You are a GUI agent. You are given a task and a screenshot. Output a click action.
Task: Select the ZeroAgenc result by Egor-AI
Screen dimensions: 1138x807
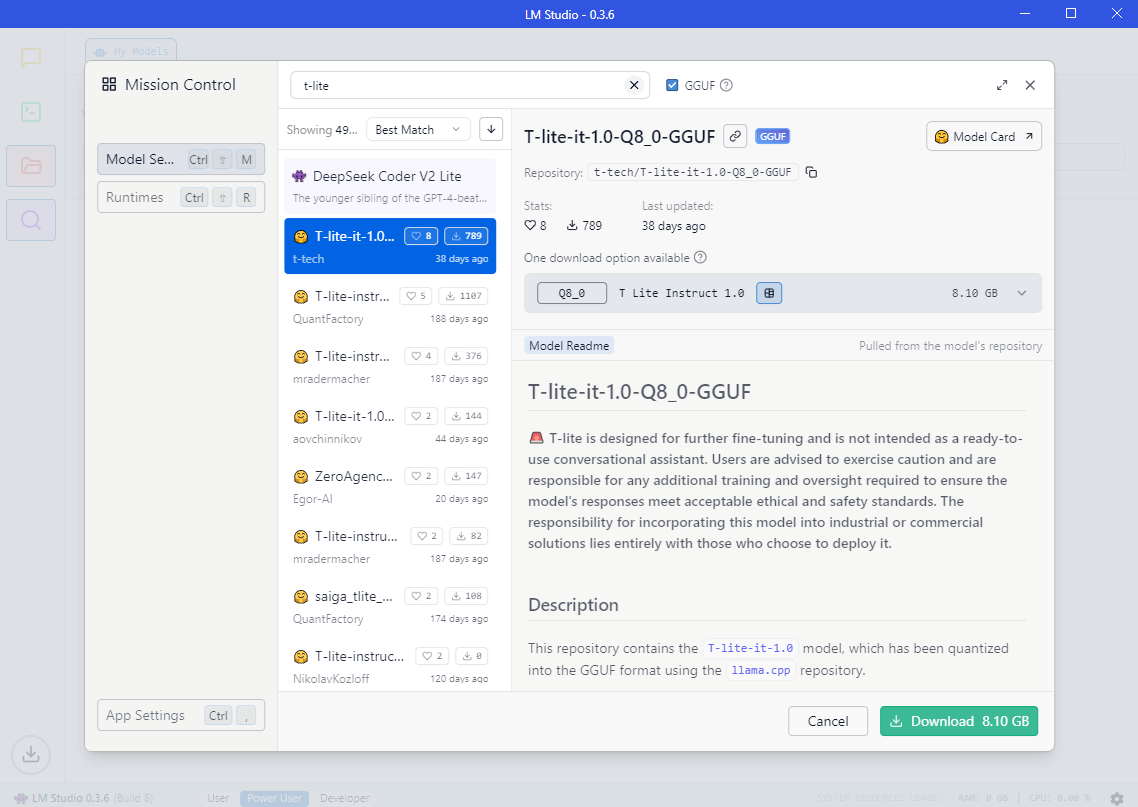pyautogui.click(x=390, y=487)
